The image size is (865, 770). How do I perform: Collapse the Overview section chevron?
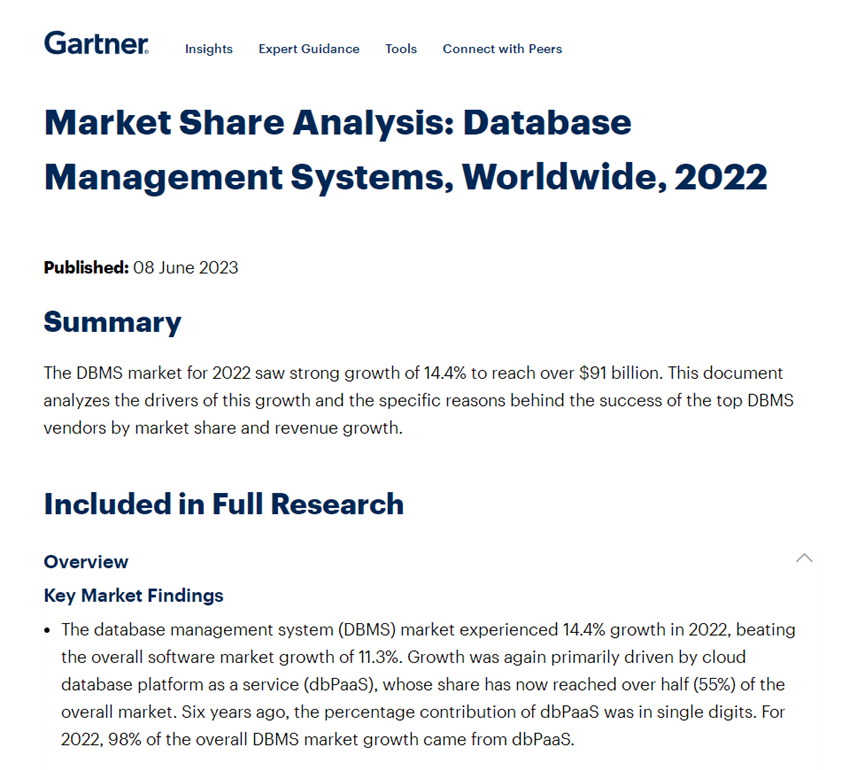pyautogui.click(x=804, y=558)
